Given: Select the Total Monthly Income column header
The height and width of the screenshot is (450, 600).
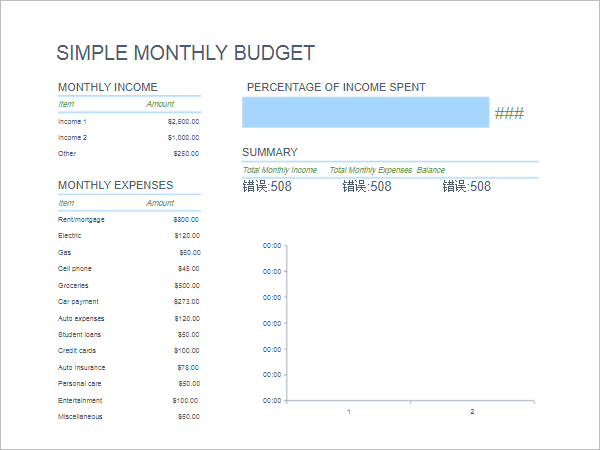Looking at the screenshot, I should coord(279,170).
